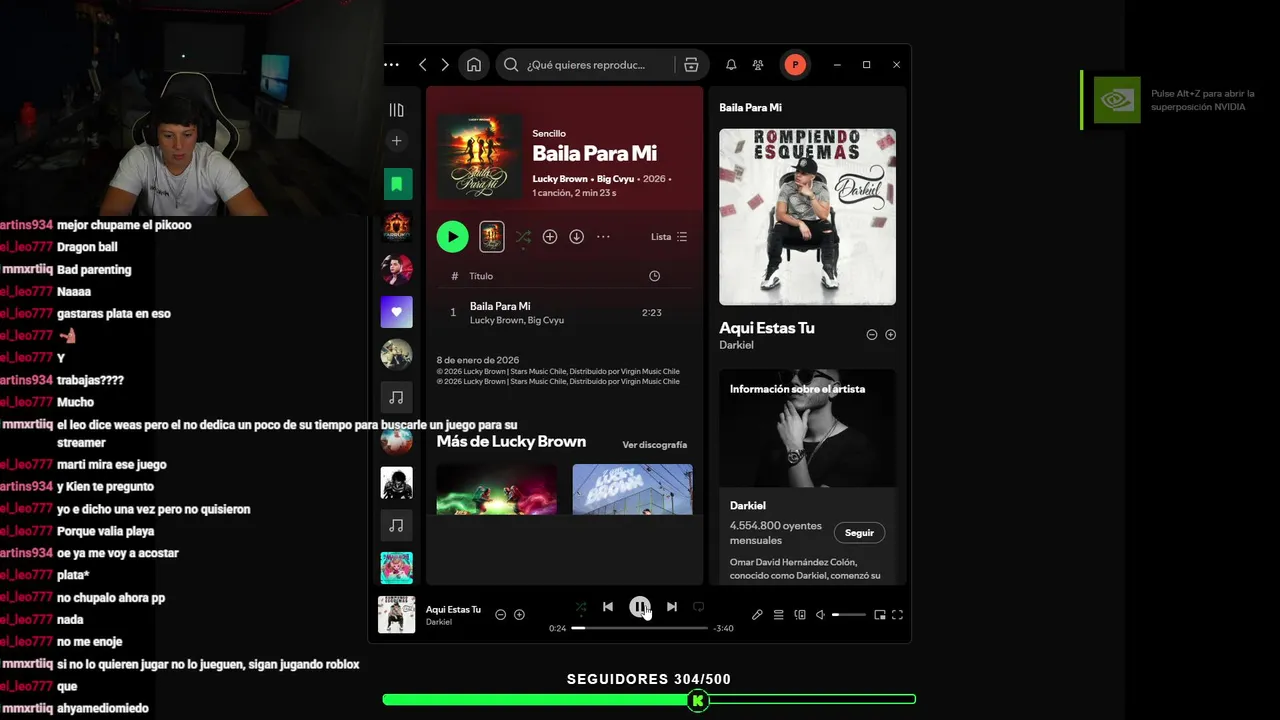Open the green-pink discography cover thumbnail

[497, 489]
